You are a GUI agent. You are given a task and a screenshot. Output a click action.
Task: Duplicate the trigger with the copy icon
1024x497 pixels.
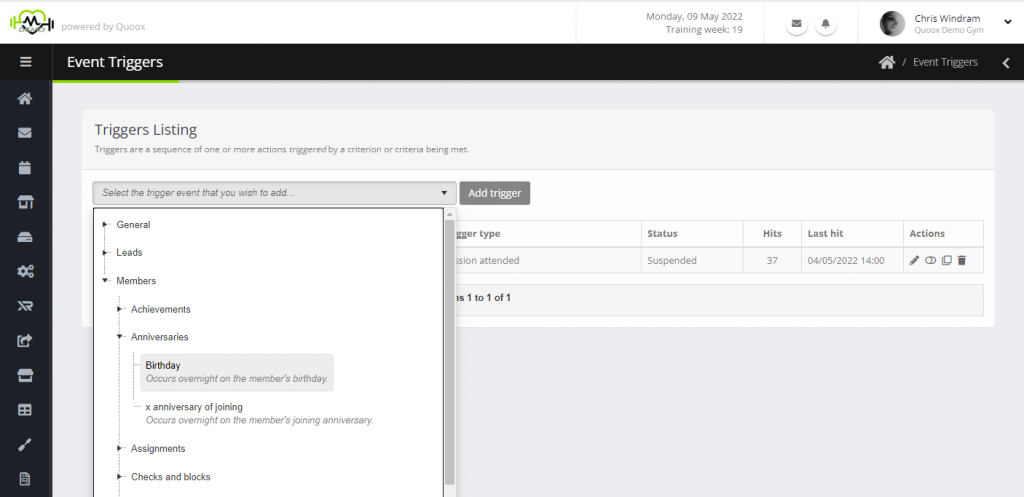click(946, 261)
